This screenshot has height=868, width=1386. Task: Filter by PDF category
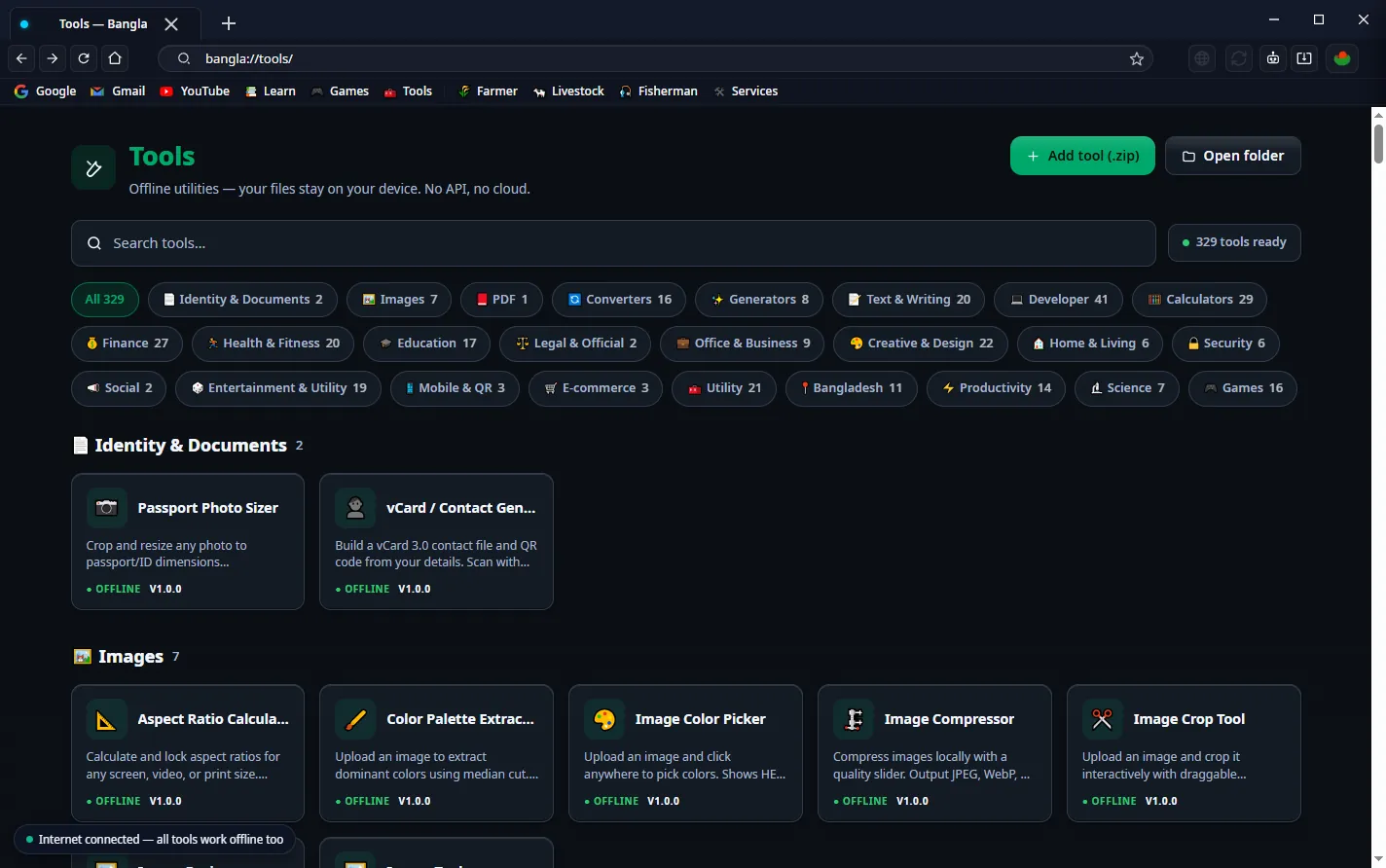501,300
